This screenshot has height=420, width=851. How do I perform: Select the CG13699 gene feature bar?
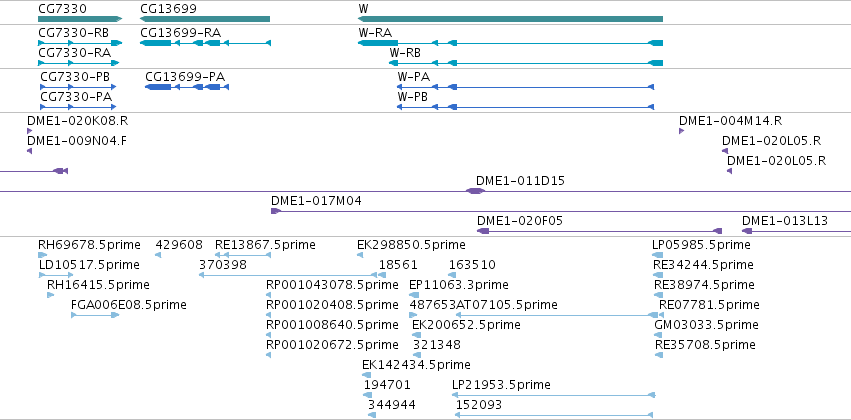205,19
